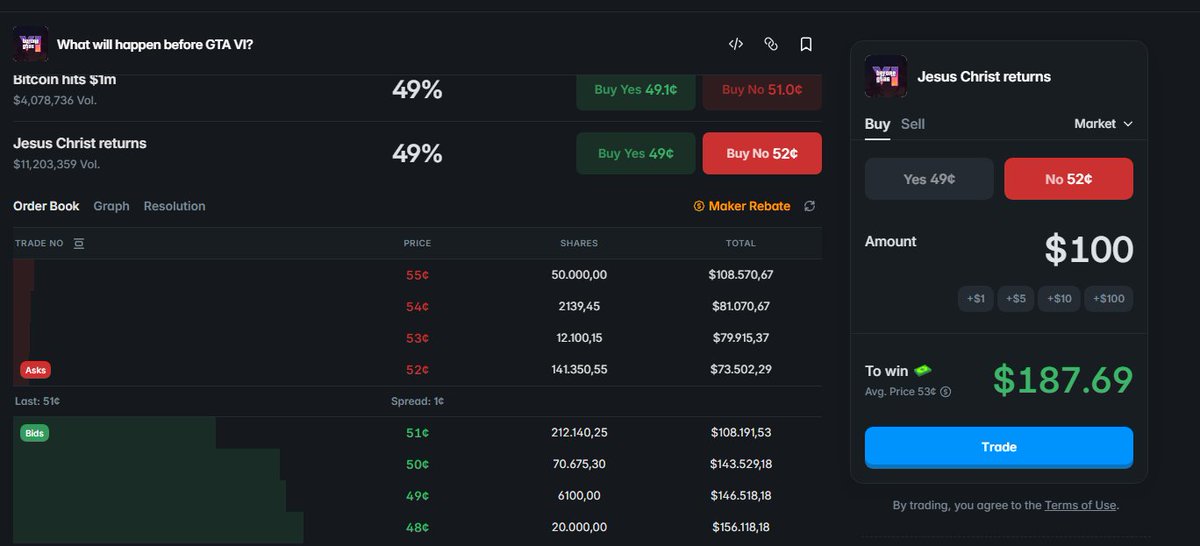
Task: Click the GTA VI market thumbnail in header
Action: point(30,44)
